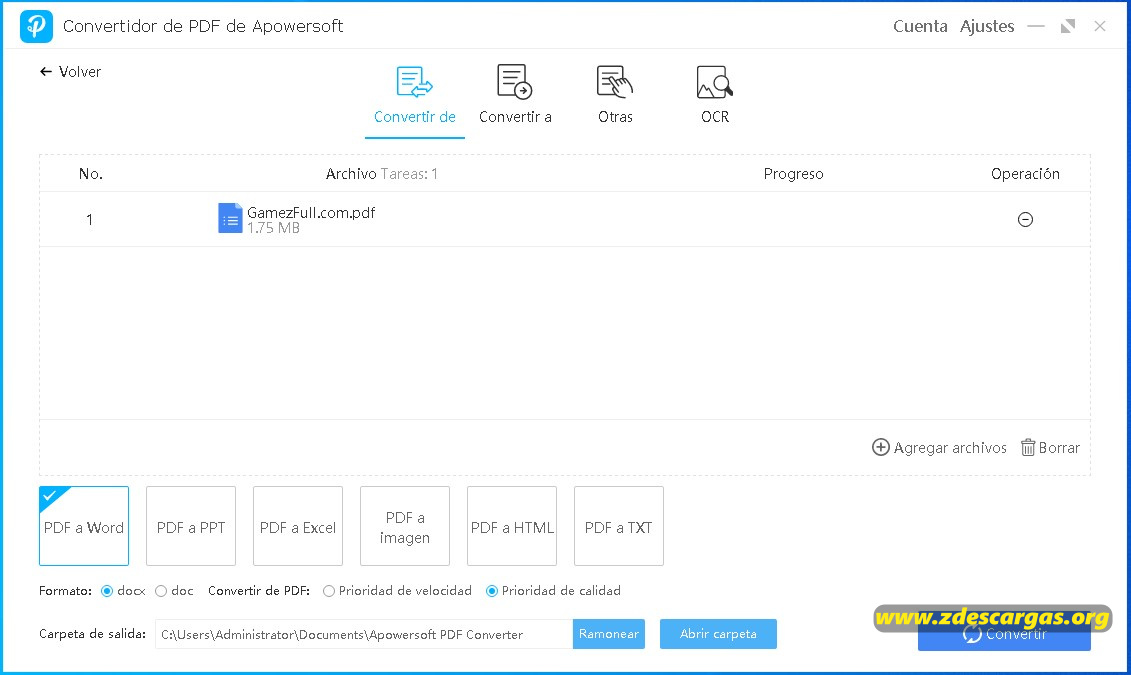Click the Abrir carpeta button
The width and height of the screenshot is (1131, 675).
(x=718, y=634)
